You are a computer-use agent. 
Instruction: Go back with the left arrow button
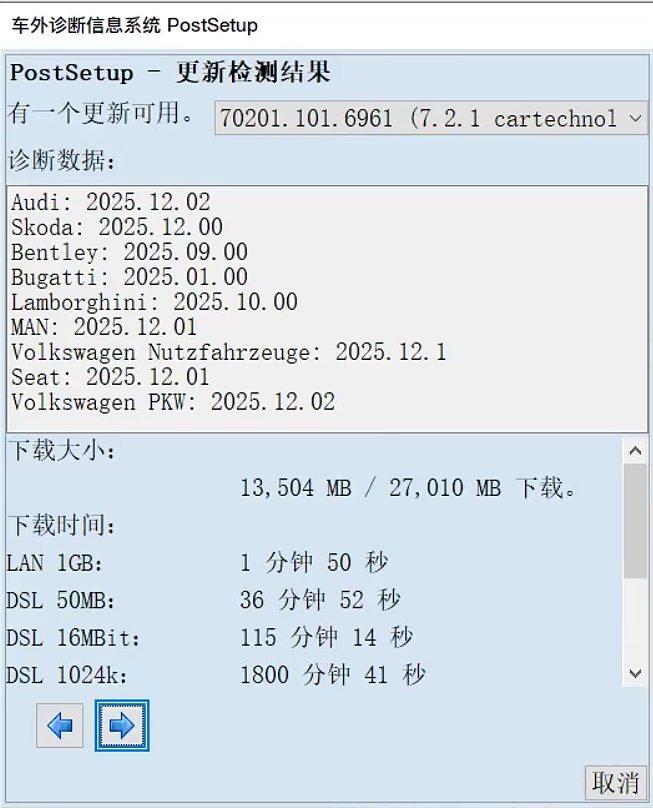point(60,726)
